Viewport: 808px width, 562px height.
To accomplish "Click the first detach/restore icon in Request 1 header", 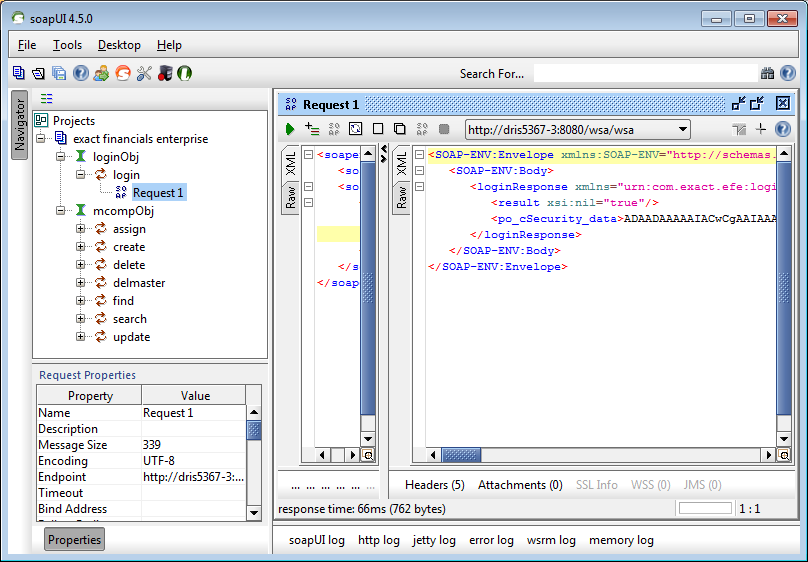I will click(738, 104).
